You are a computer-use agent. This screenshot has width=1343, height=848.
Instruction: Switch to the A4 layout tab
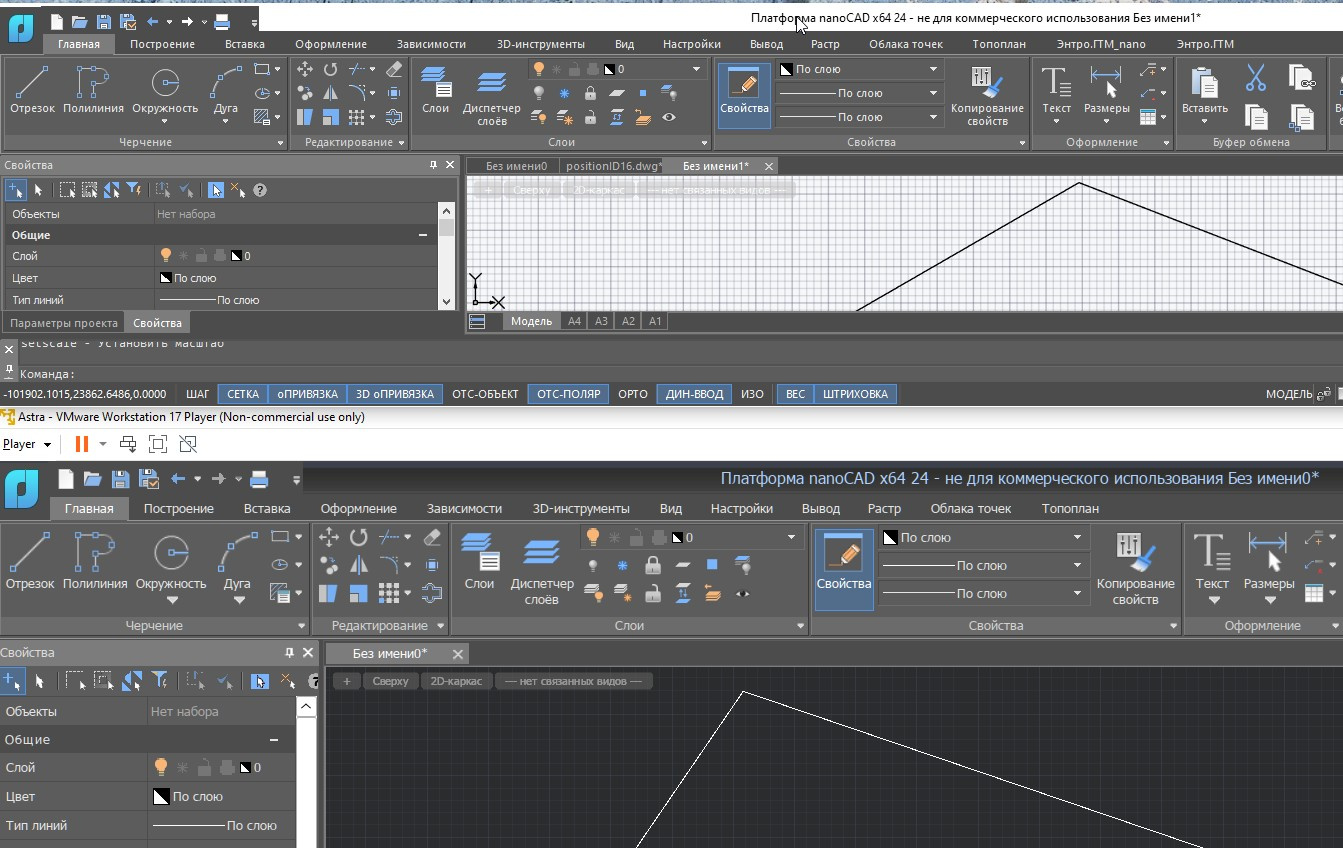click(x=574, y=321)
